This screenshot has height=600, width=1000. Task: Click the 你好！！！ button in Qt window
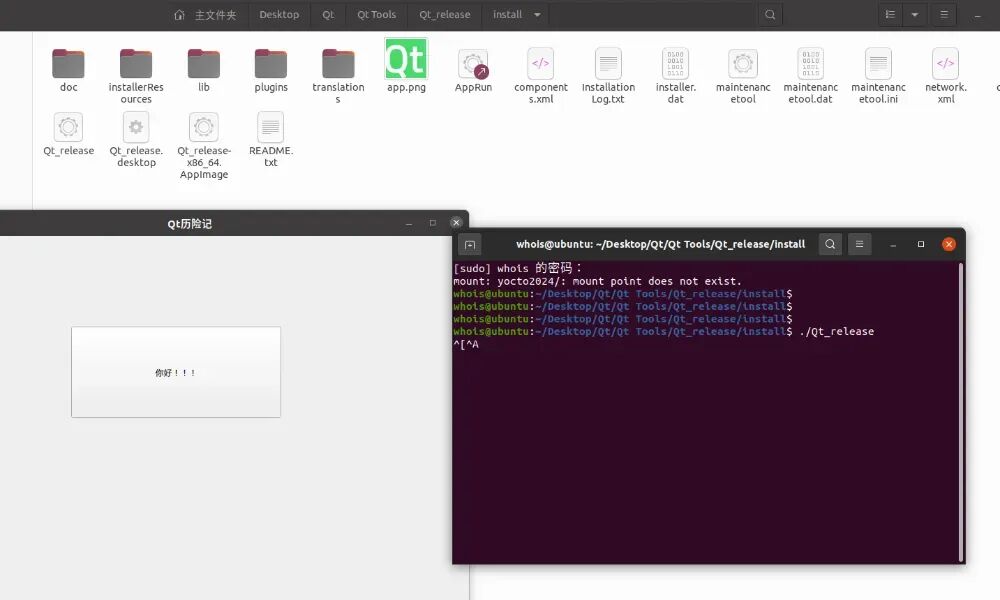[176, 372]
